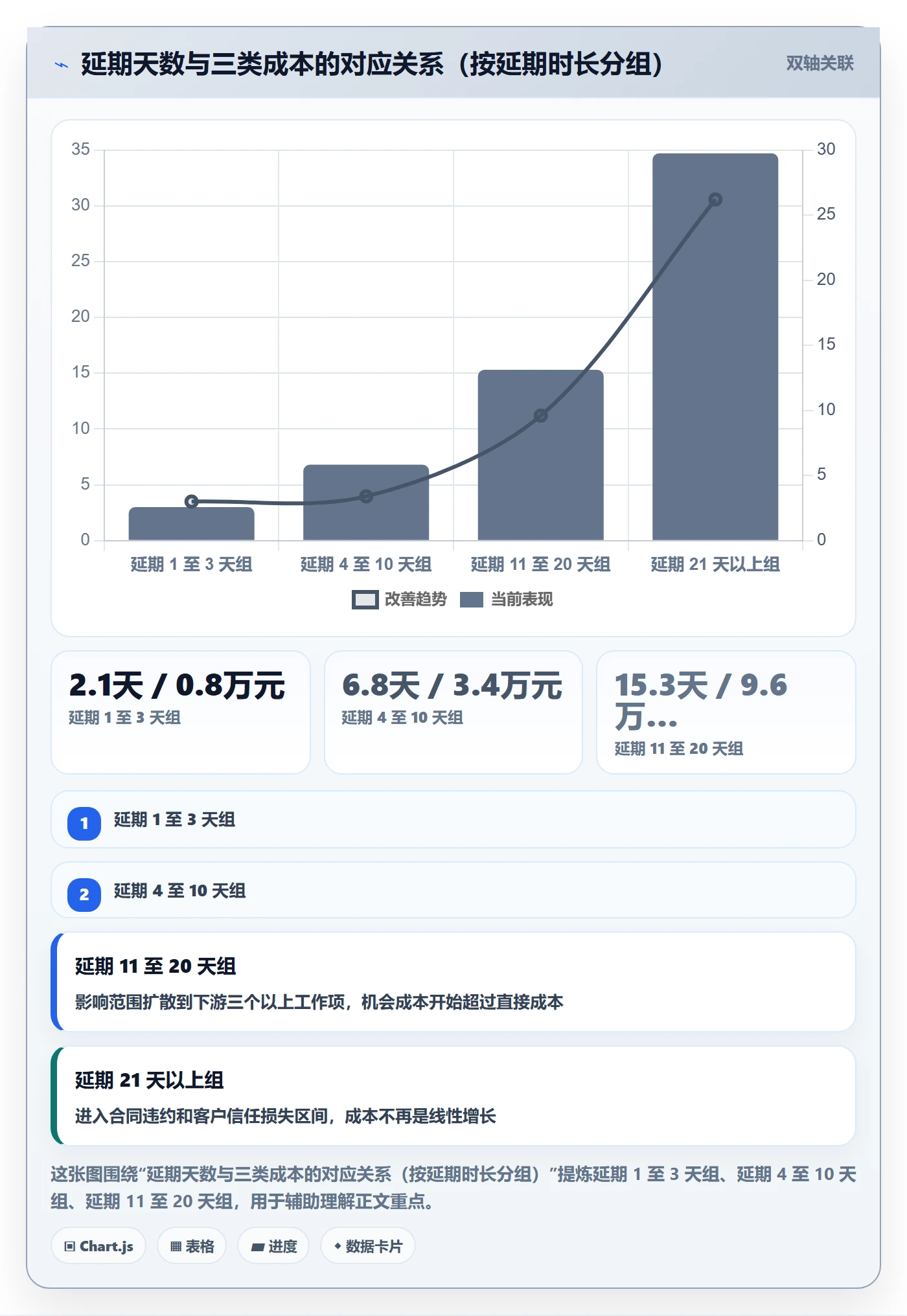Click the line data point over 延期 4 至 10 天组
The width and height of the screenshot is (907, 1316).
[x=366, y=496]
